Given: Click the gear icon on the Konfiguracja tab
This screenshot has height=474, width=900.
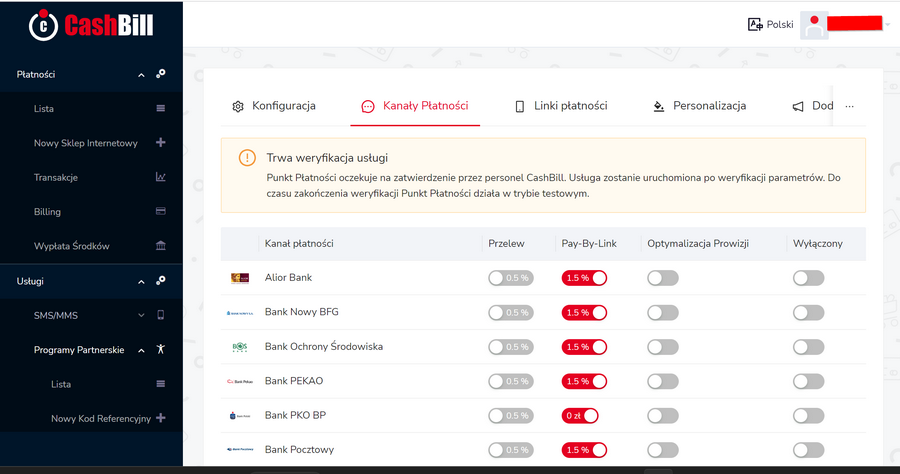Looking at the screenshot, I should 238,106.
